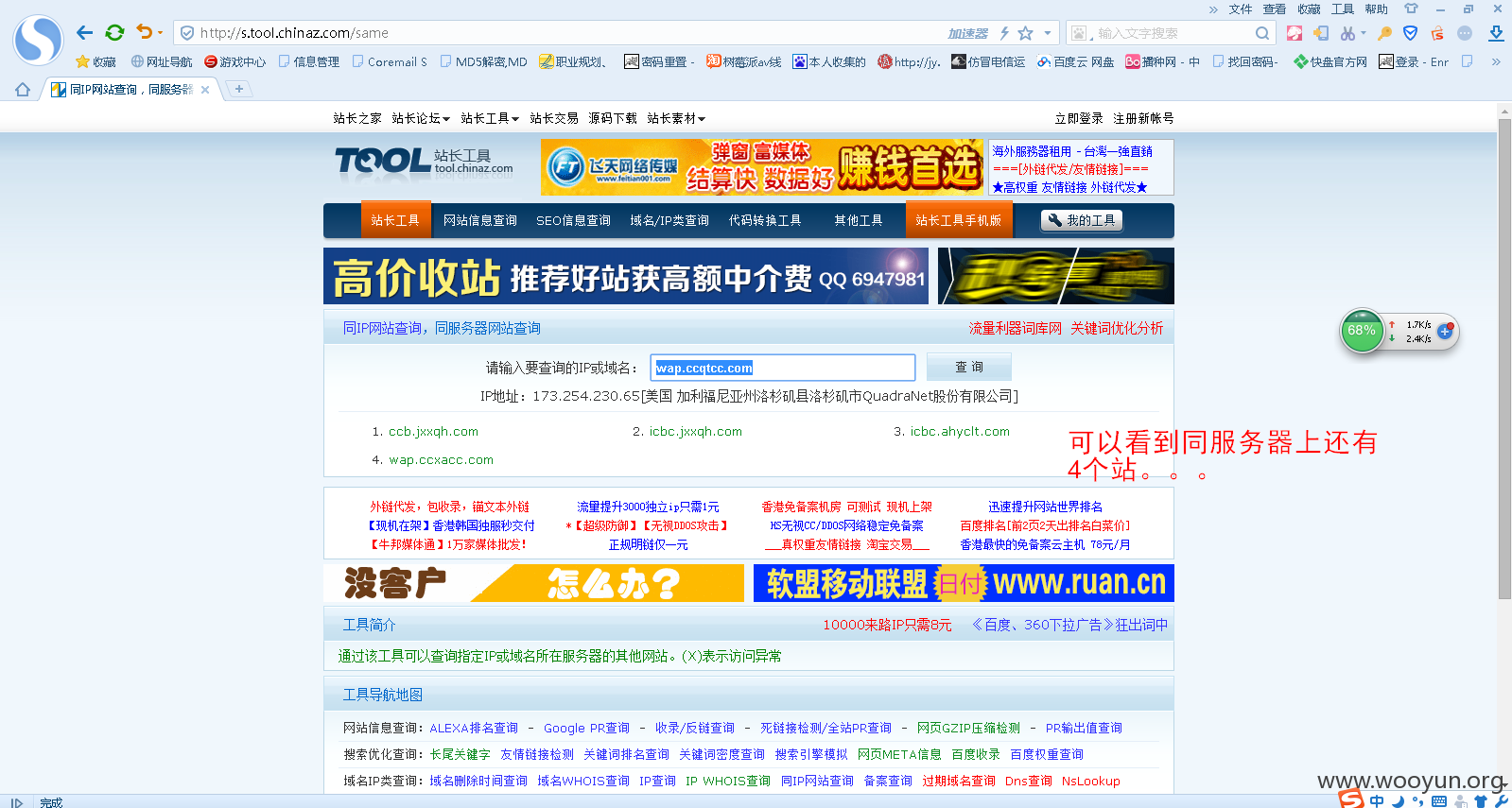Viewport: 1512px width, 808px height.
Task: Click the TOOL 站长工具 logo
Action: [424, 163]
